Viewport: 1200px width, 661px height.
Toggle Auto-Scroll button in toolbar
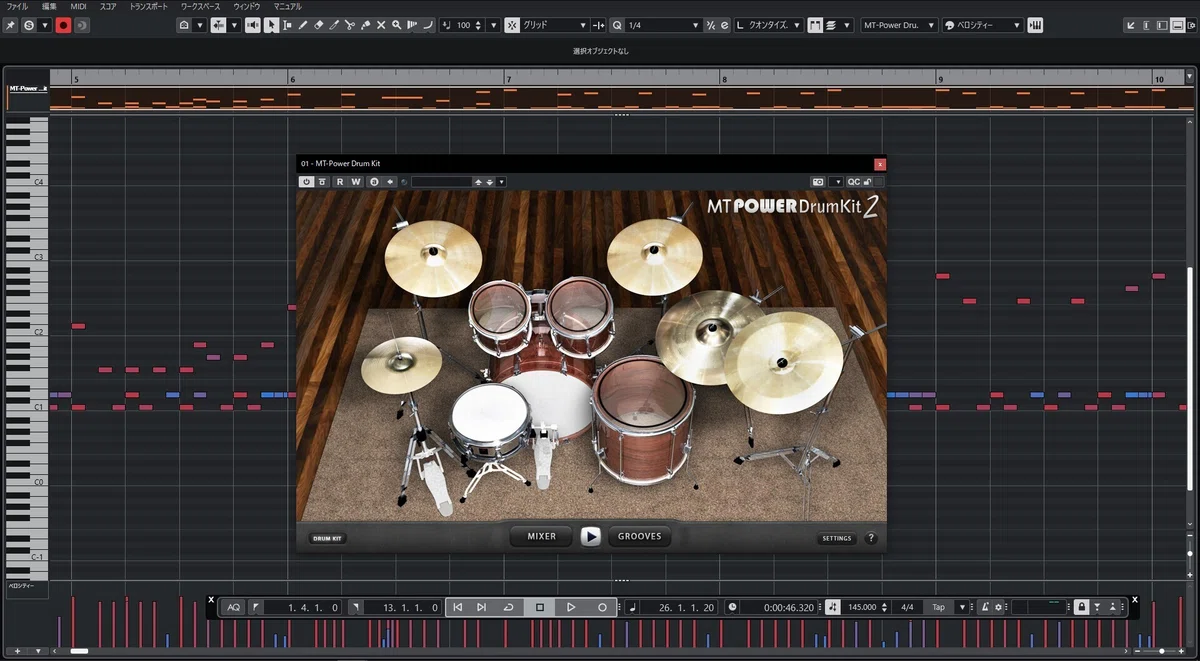[x=217, y=25]
